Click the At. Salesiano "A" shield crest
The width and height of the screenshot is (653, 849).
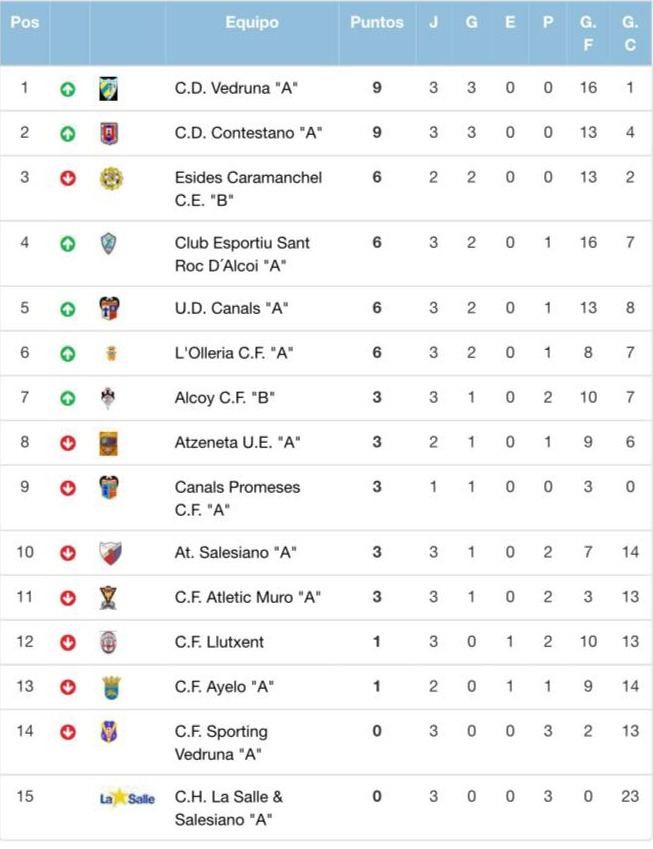tap(109, 553)
